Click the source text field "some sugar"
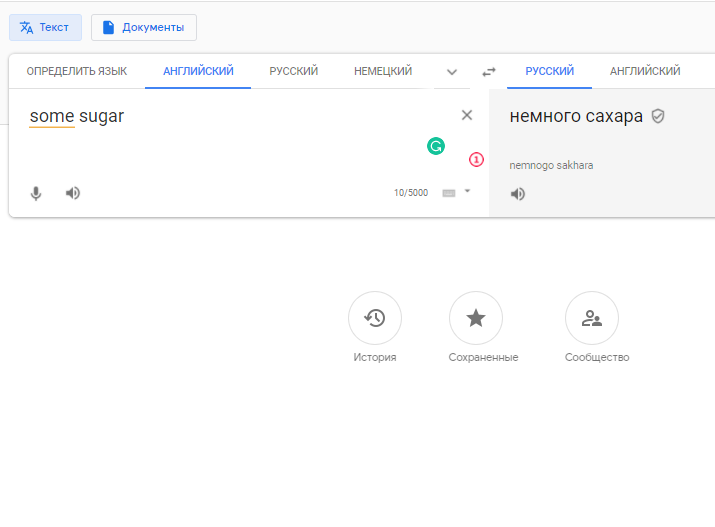The image size is (715, 527). 77,116
